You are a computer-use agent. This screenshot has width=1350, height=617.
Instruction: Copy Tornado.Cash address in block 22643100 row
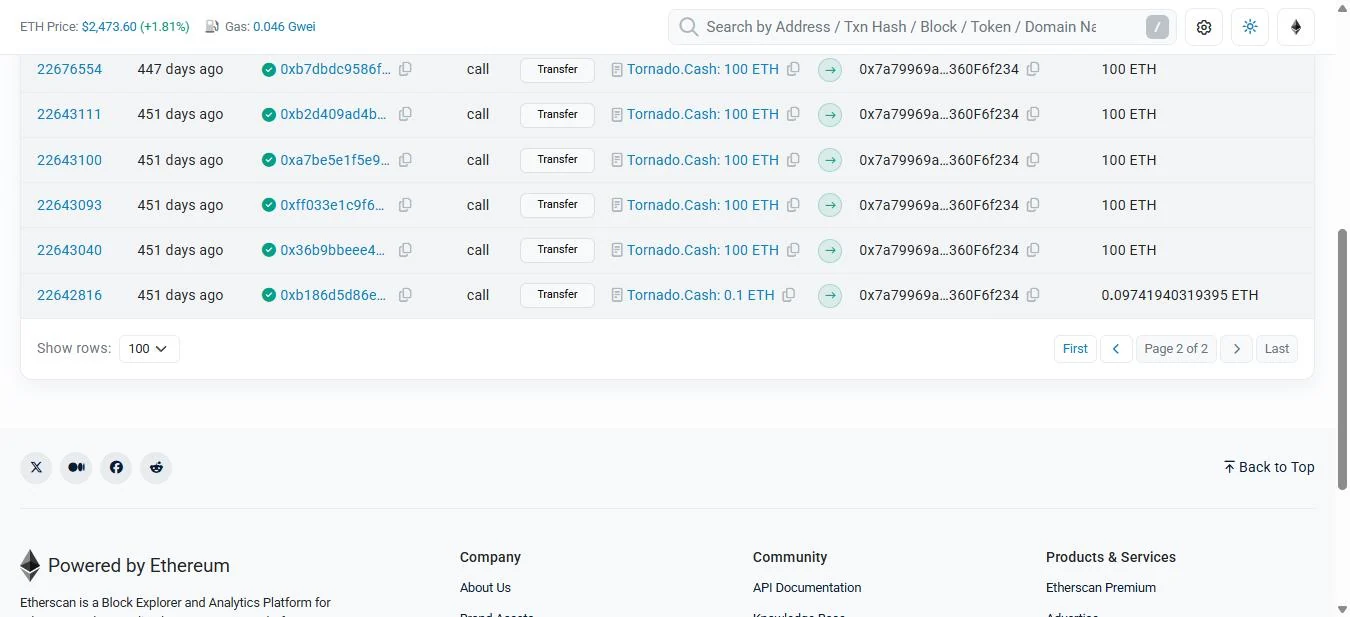(793, 160)
